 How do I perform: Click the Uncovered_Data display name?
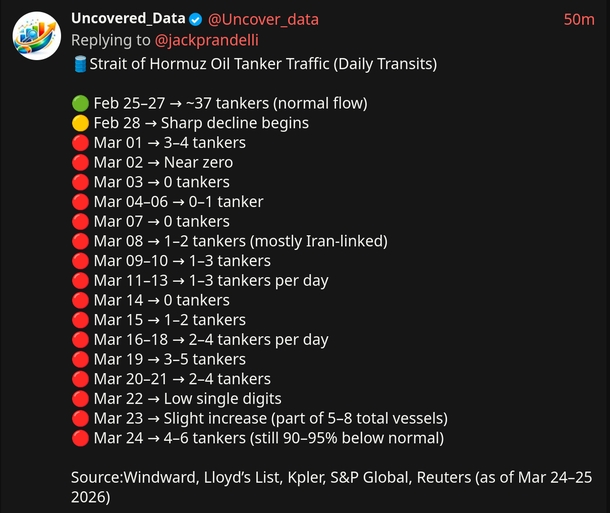tap(126, 19)
